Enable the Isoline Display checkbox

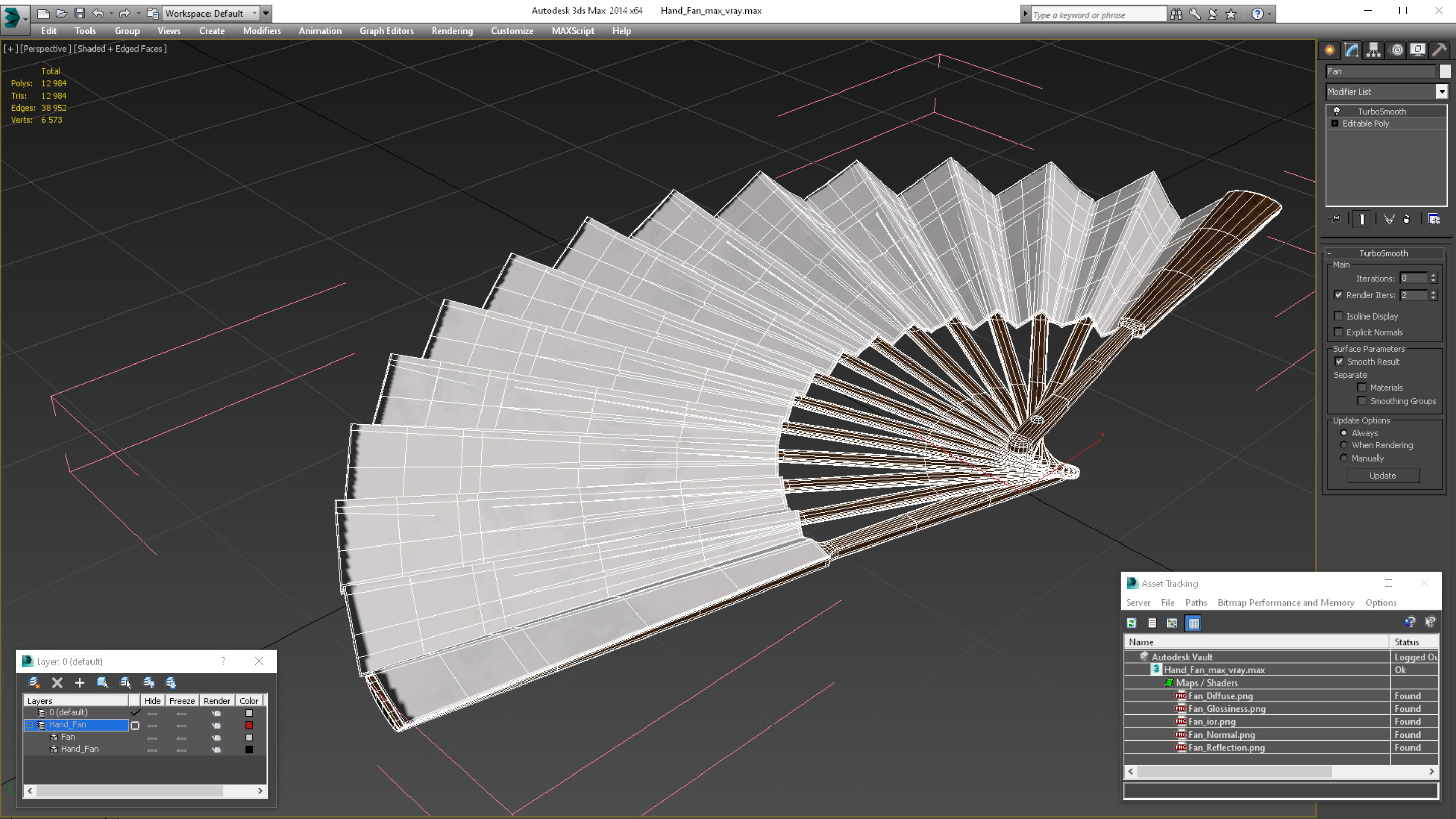(1338, 316)
